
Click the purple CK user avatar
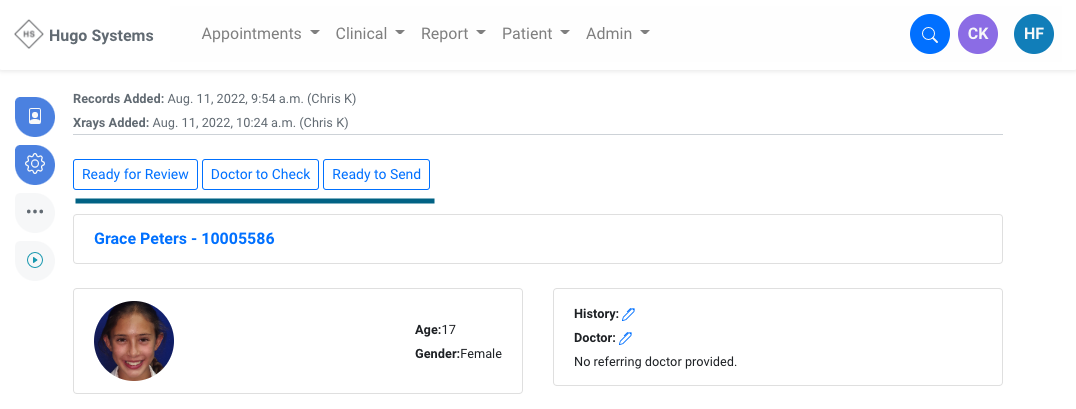[x=977, y=34]
